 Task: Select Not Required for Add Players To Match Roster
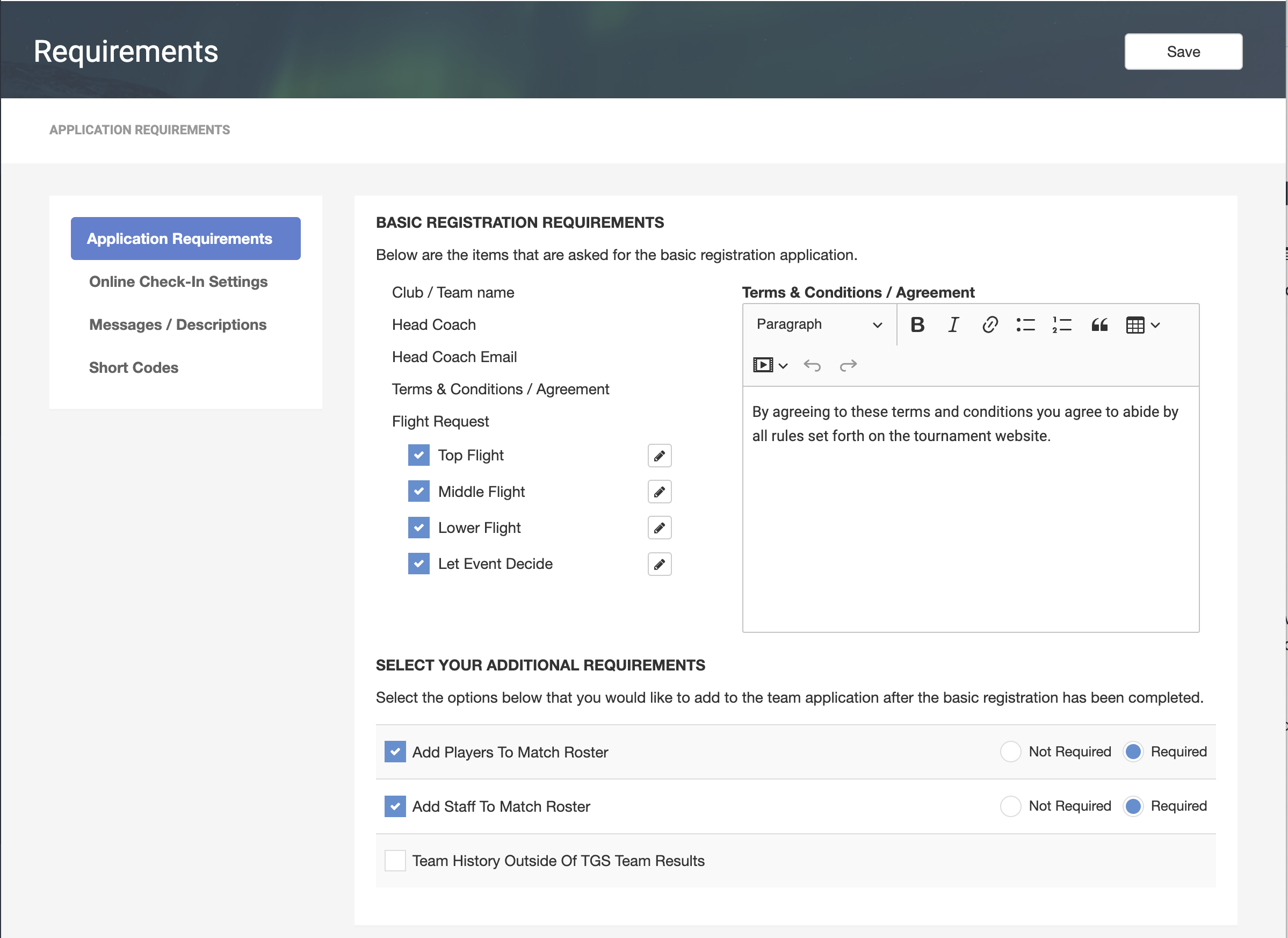pos(1010,752)
